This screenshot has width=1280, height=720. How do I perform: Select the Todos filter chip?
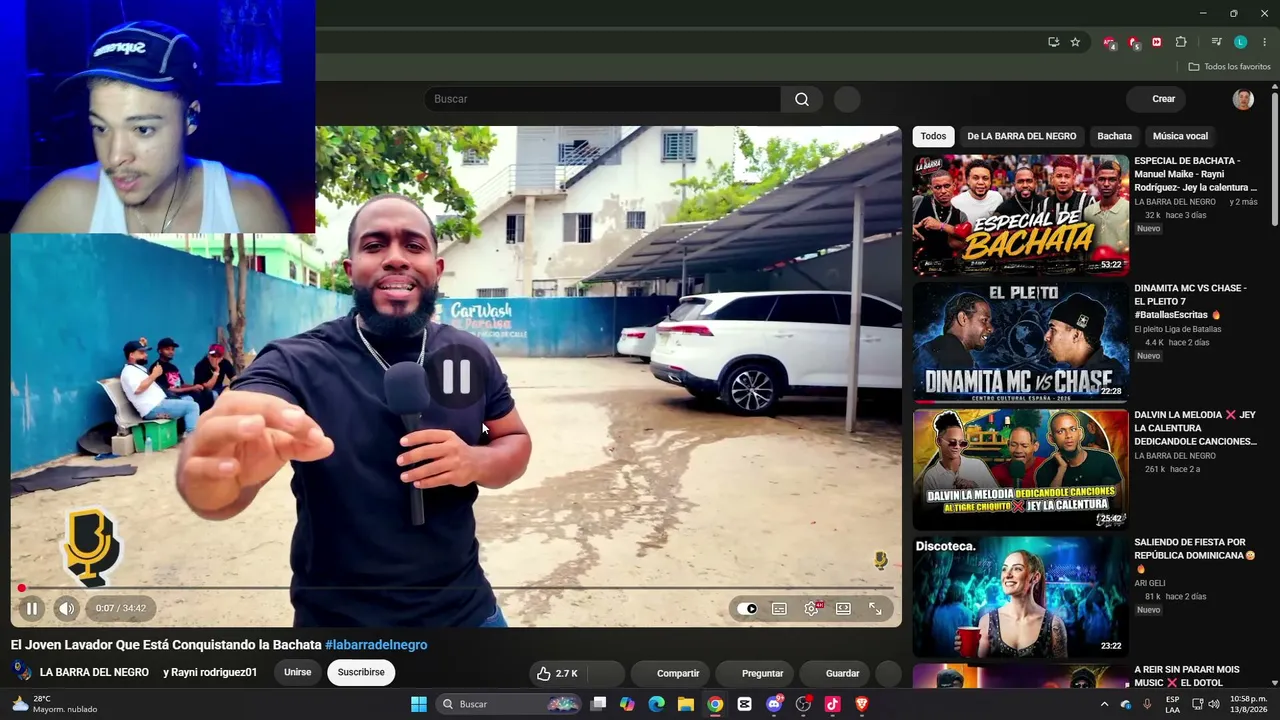933,136
